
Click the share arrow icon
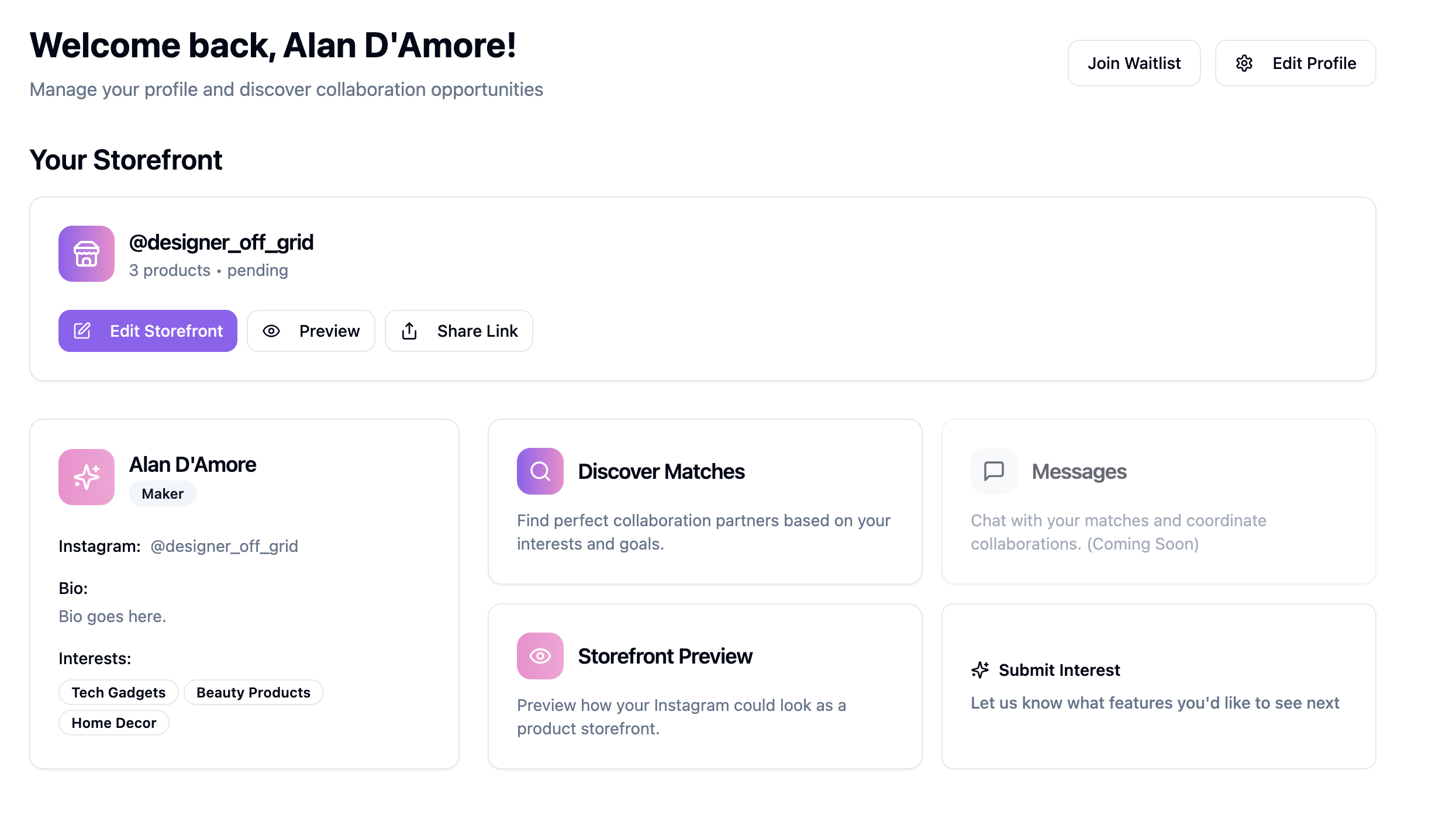(409, 331)
